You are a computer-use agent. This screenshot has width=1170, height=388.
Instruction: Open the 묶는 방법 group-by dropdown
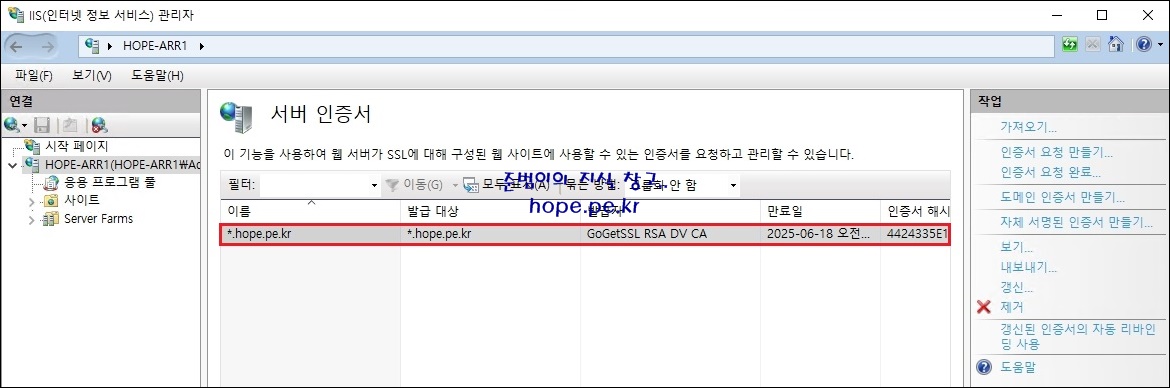(x=733, y=185)
